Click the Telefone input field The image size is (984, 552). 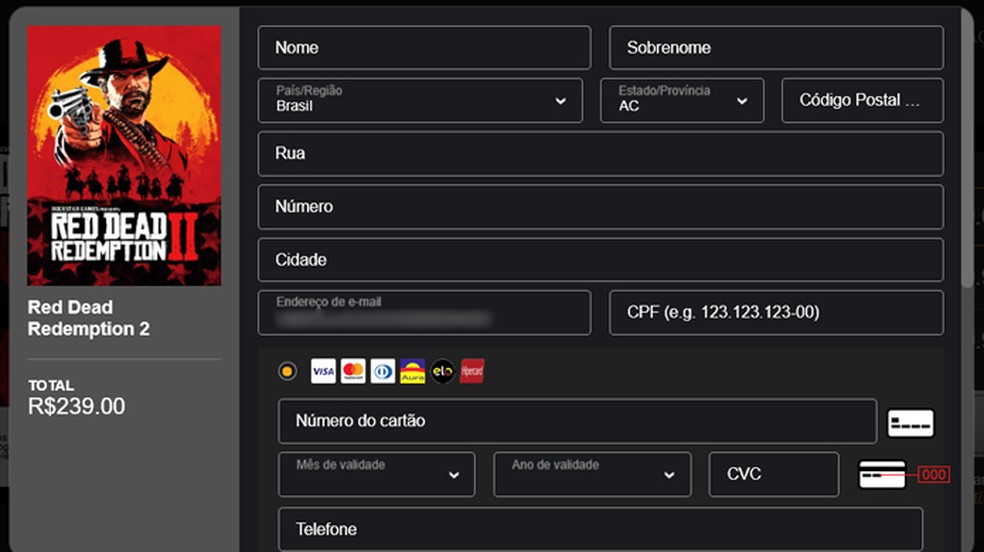click(601, 529)
